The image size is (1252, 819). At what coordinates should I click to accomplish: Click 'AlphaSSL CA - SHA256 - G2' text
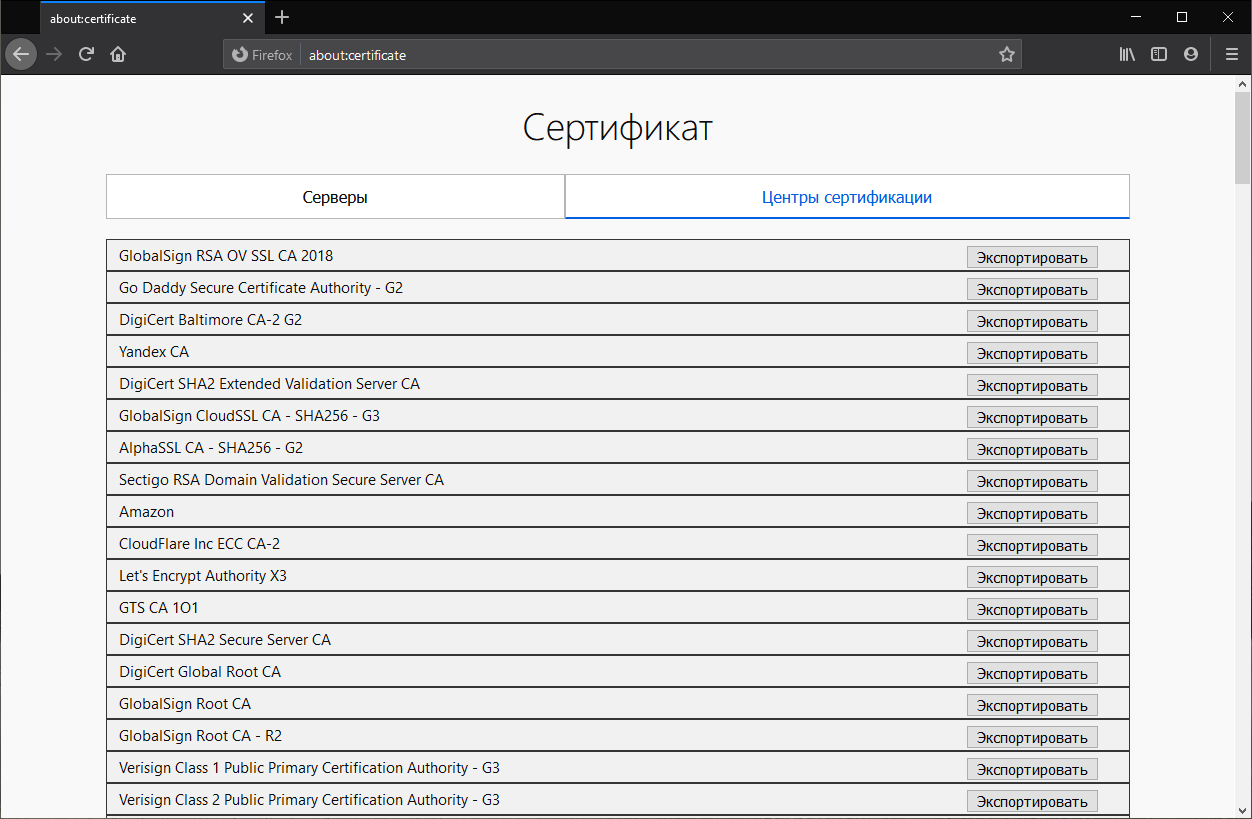click(211, 448)
